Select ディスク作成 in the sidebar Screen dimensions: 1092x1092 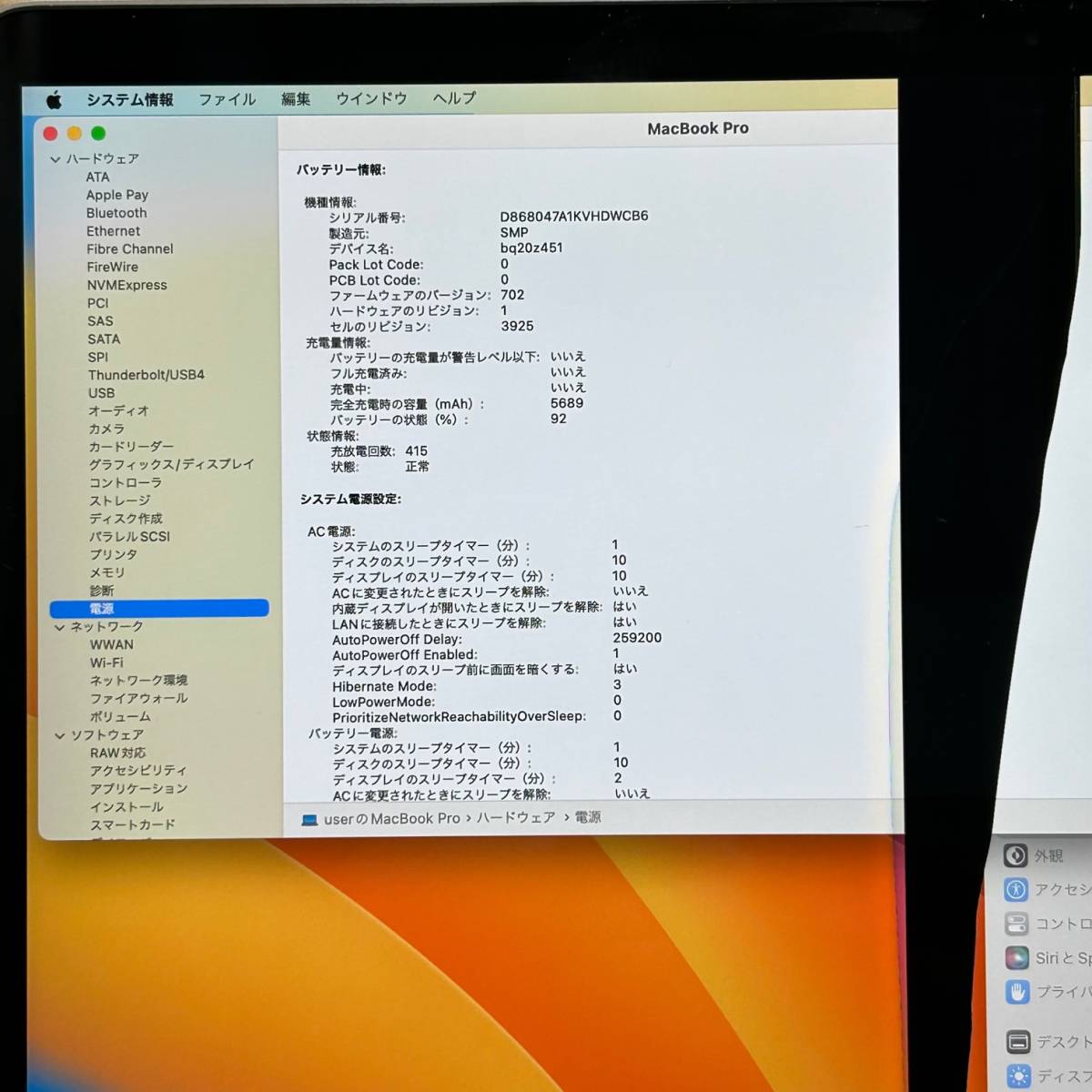point(126,519)
